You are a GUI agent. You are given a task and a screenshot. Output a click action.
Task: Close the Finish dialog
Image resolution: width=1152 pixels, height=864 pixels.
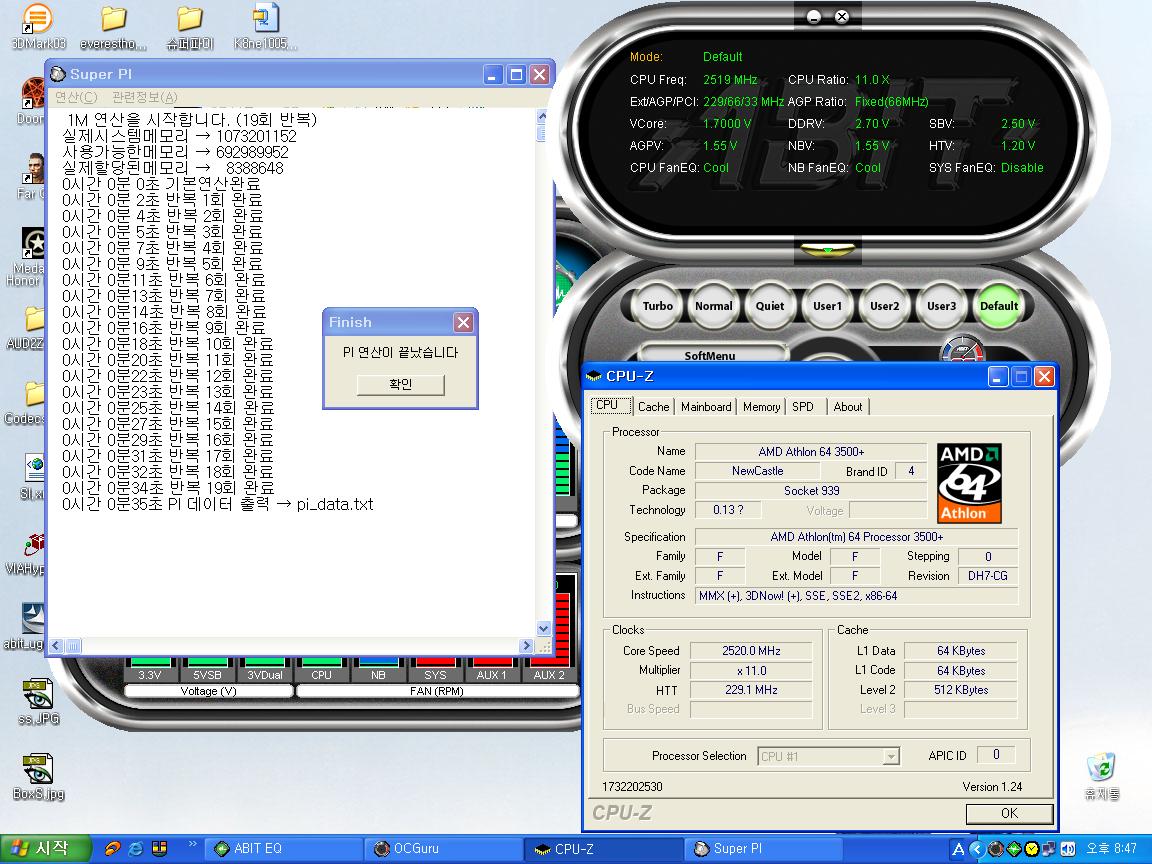tap(464, 323)
